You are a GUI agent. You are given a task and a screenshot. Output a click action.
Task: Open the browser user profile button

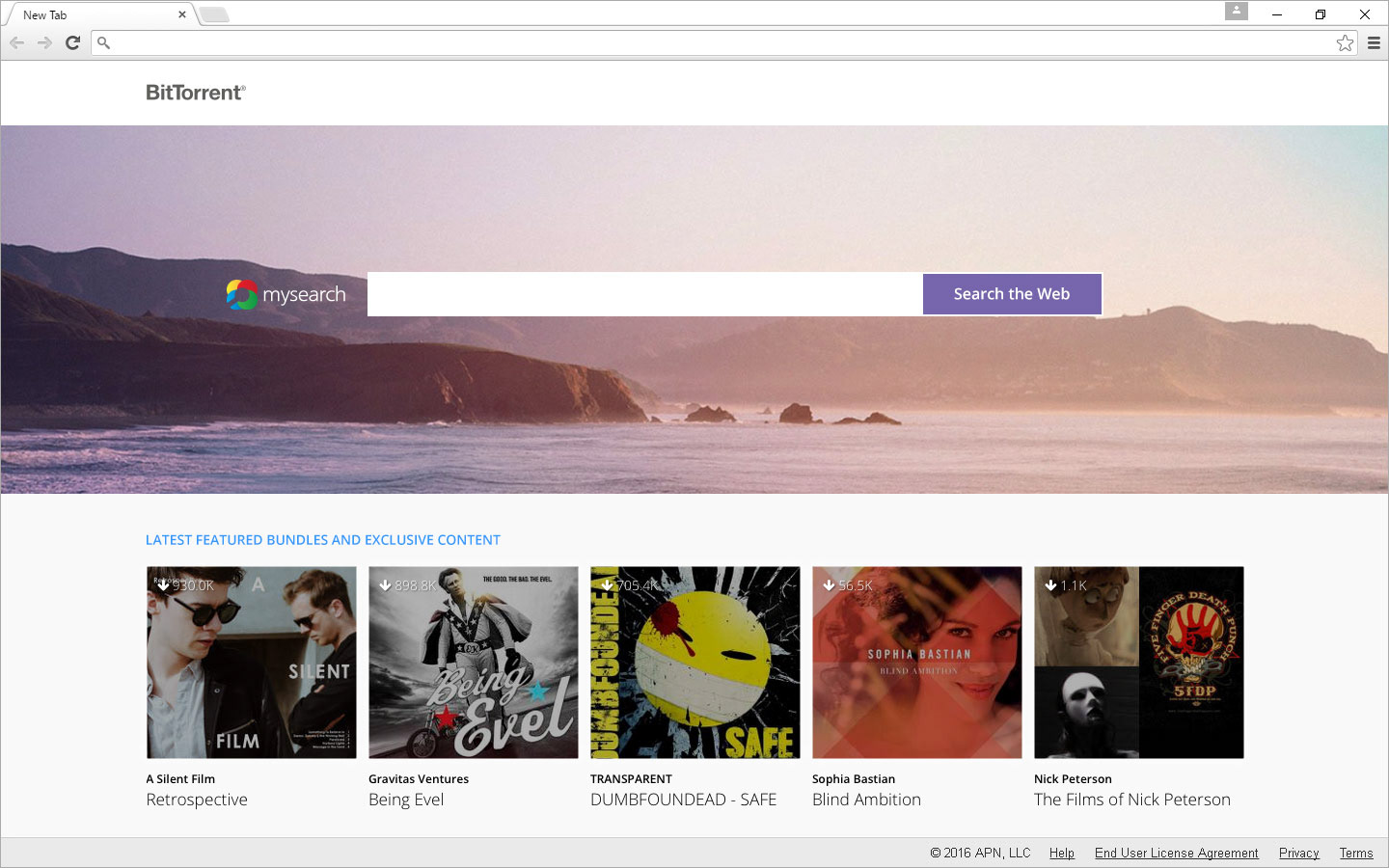tap(1237, 11)
